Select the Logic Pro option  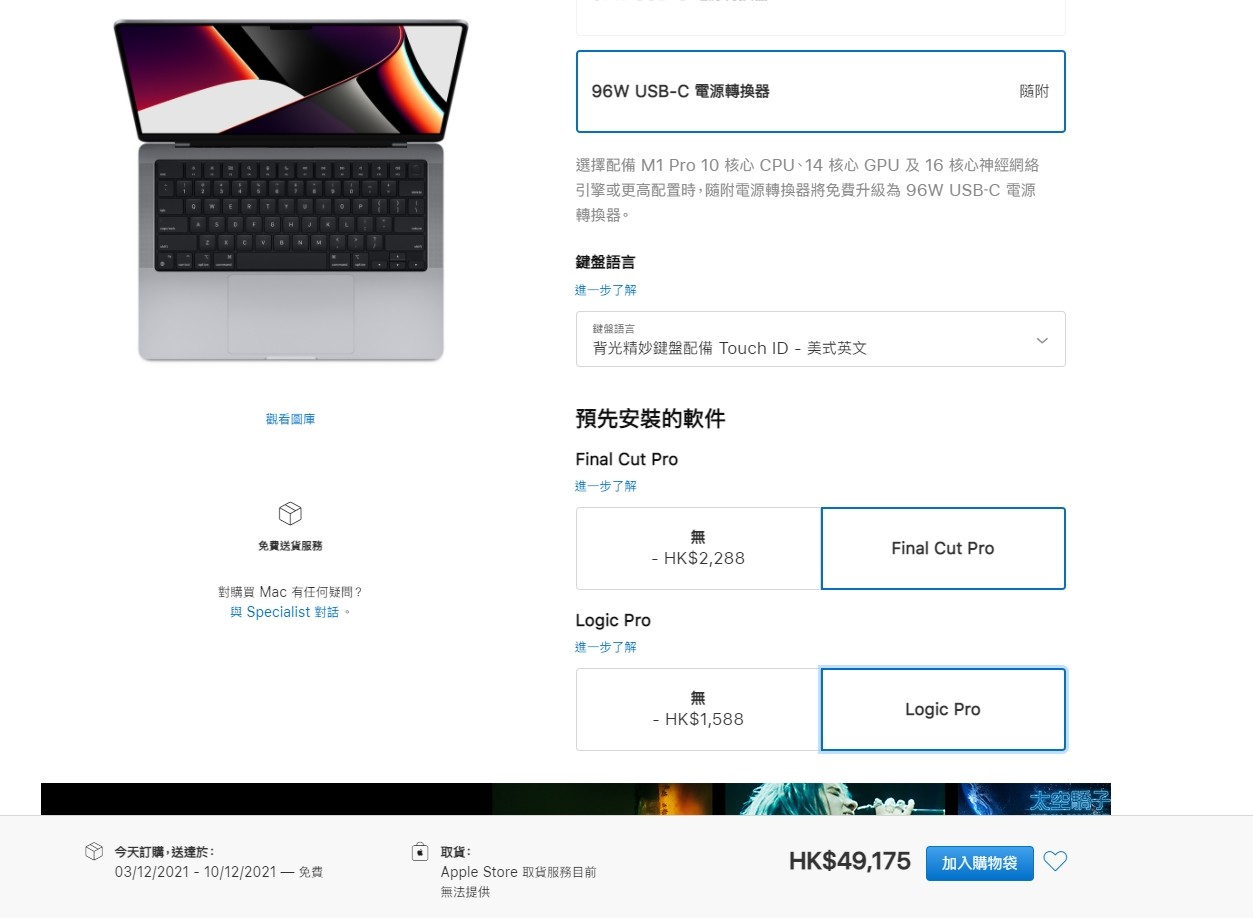click(x=943, y=709)
